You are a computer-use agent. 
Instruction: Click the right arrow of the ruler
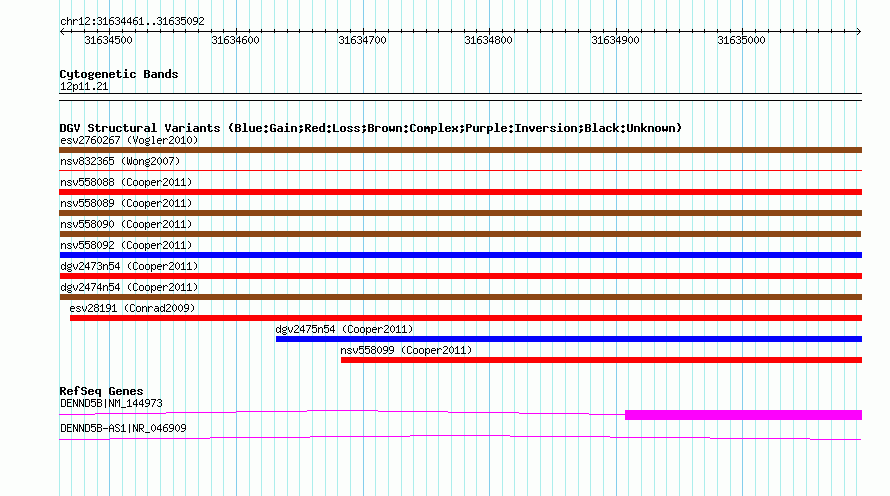[x=858, y=32]
